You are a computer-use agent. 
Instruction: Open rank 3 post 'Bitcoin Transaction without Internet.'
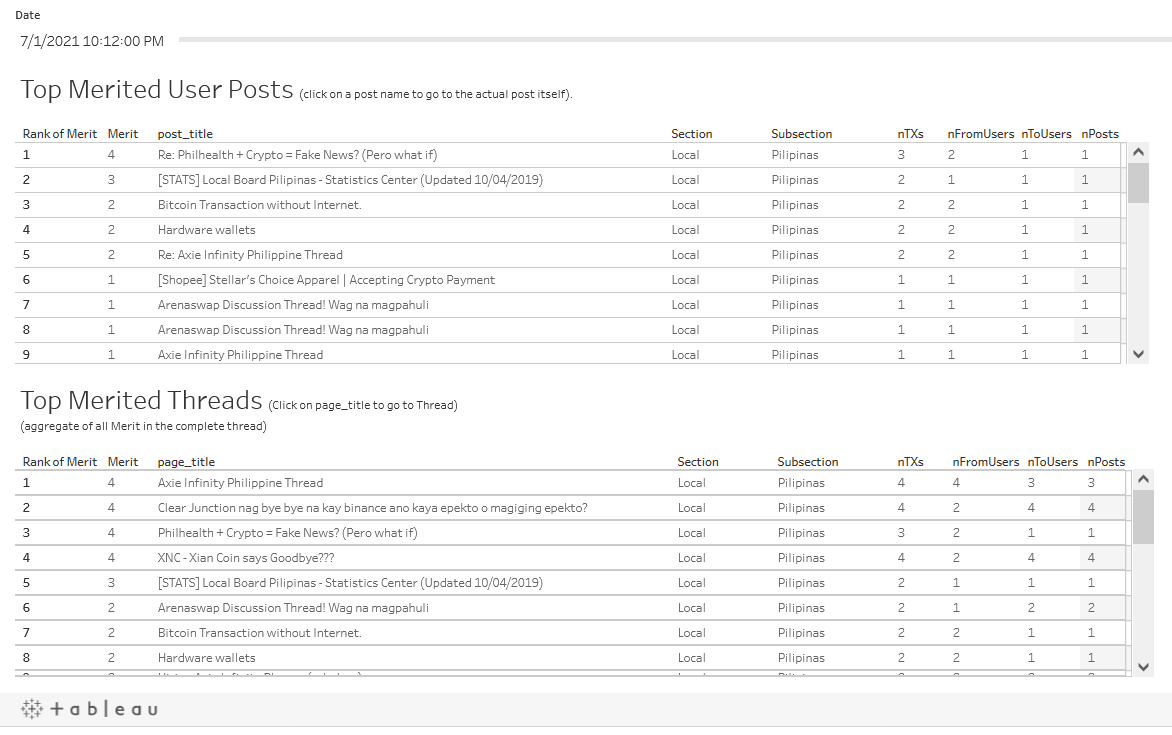(x=259, y=205)
